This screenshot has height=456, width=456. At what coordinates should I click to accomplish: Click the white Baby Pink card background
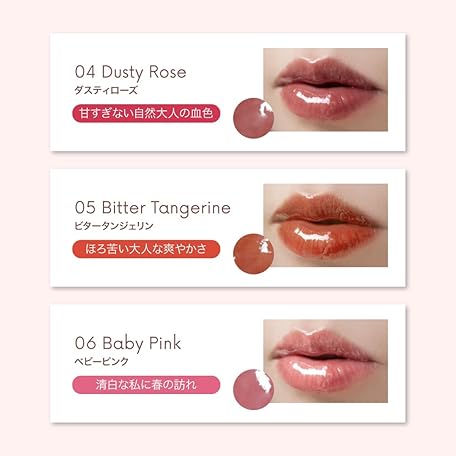point(160,408)
